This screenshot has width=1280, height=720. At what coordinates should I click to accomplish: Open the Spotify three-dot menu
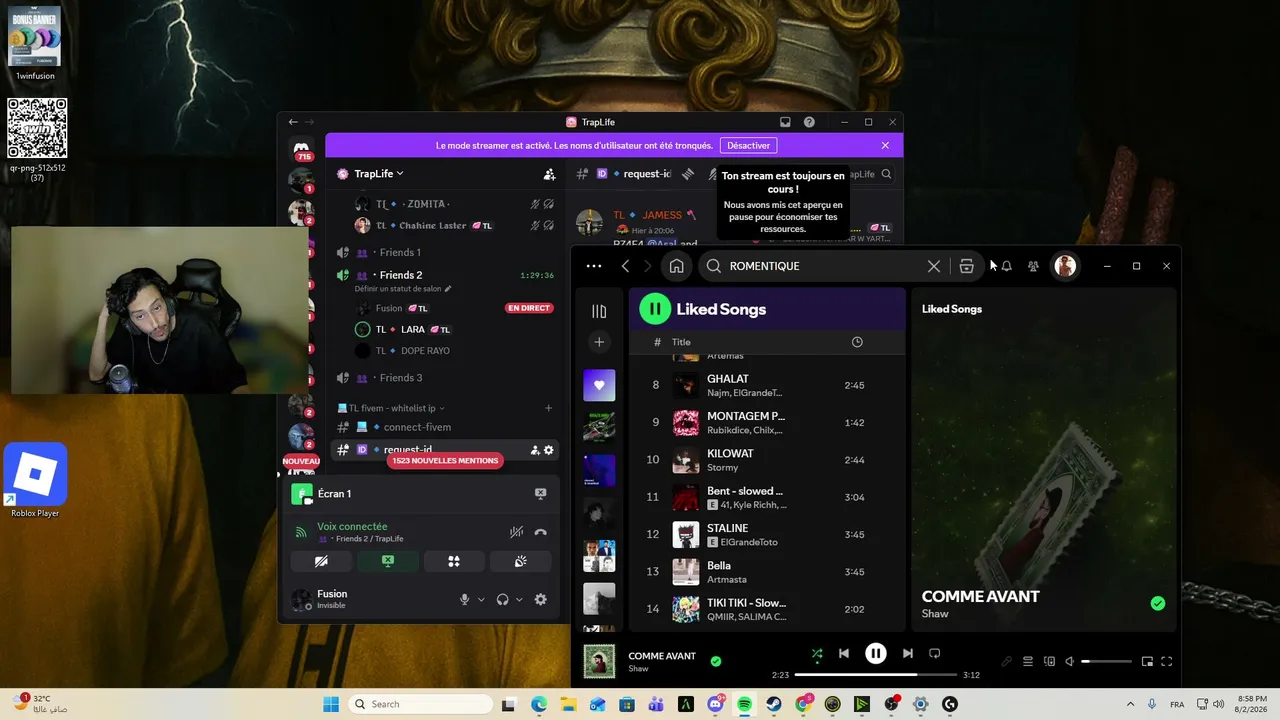(x=594, y=266)
